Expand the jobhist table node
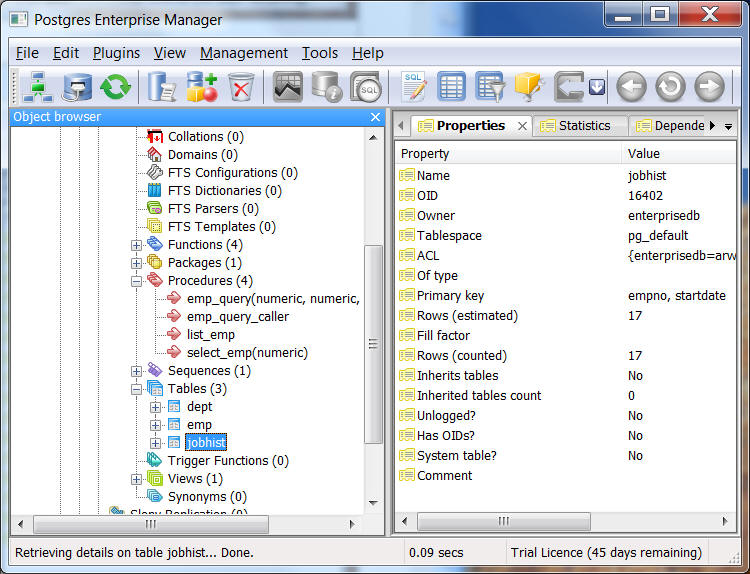 tap(155, 443)
